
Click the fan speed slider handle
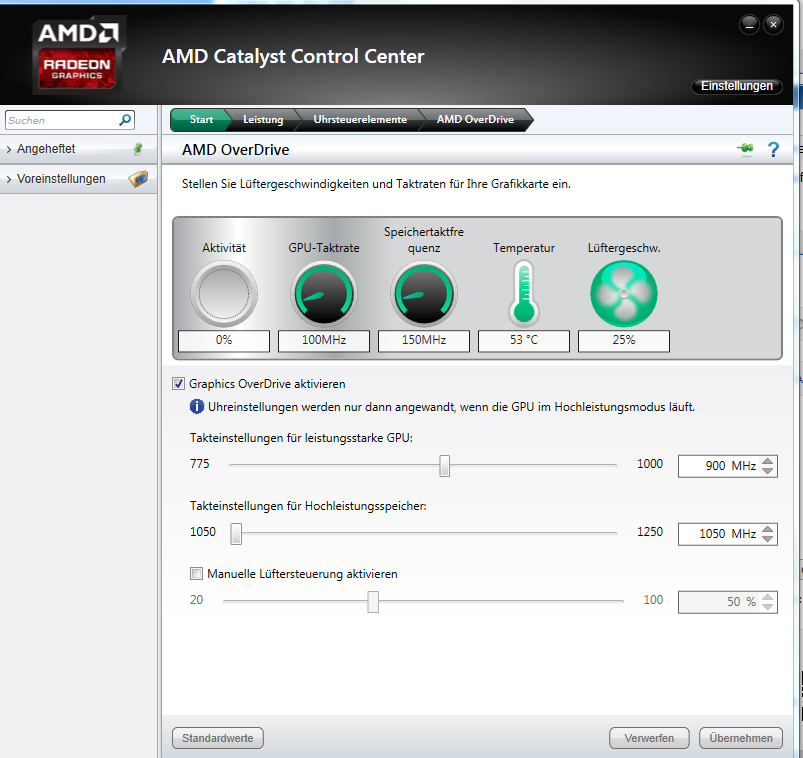pos(373,602)
